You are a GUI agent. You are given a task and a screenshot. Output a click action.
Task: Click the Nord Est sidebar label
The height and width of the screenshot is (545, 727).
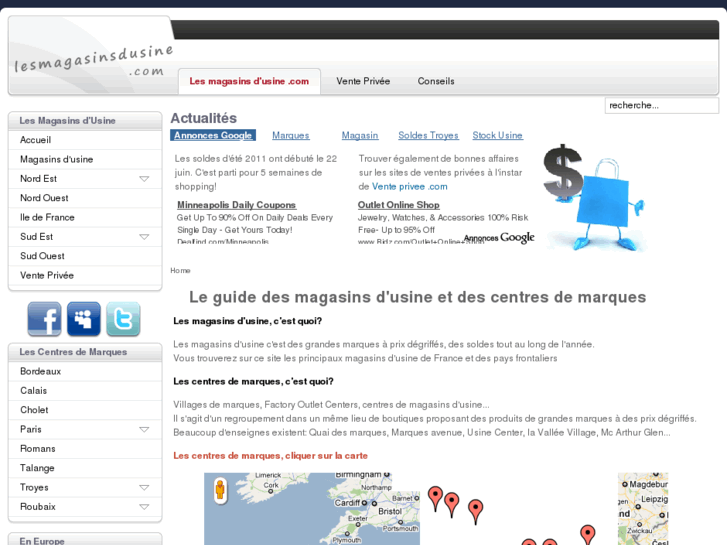pyautogui.click(x=38, y=179)
